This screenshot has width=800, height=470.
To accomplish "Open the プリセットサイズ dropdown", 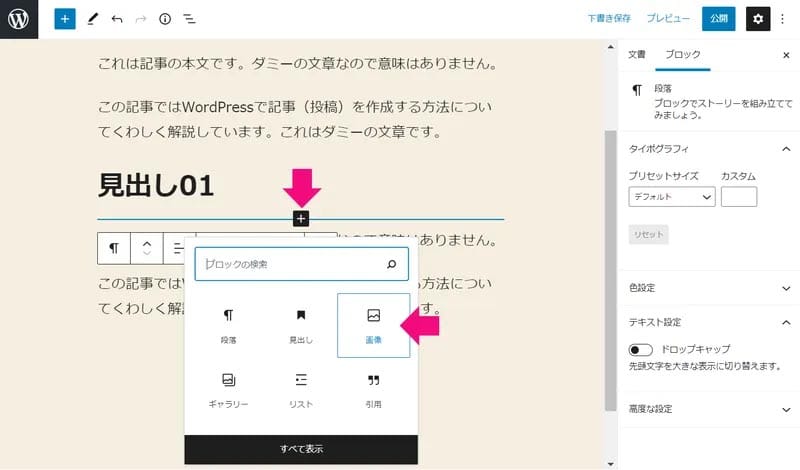I will coord(672,197).
